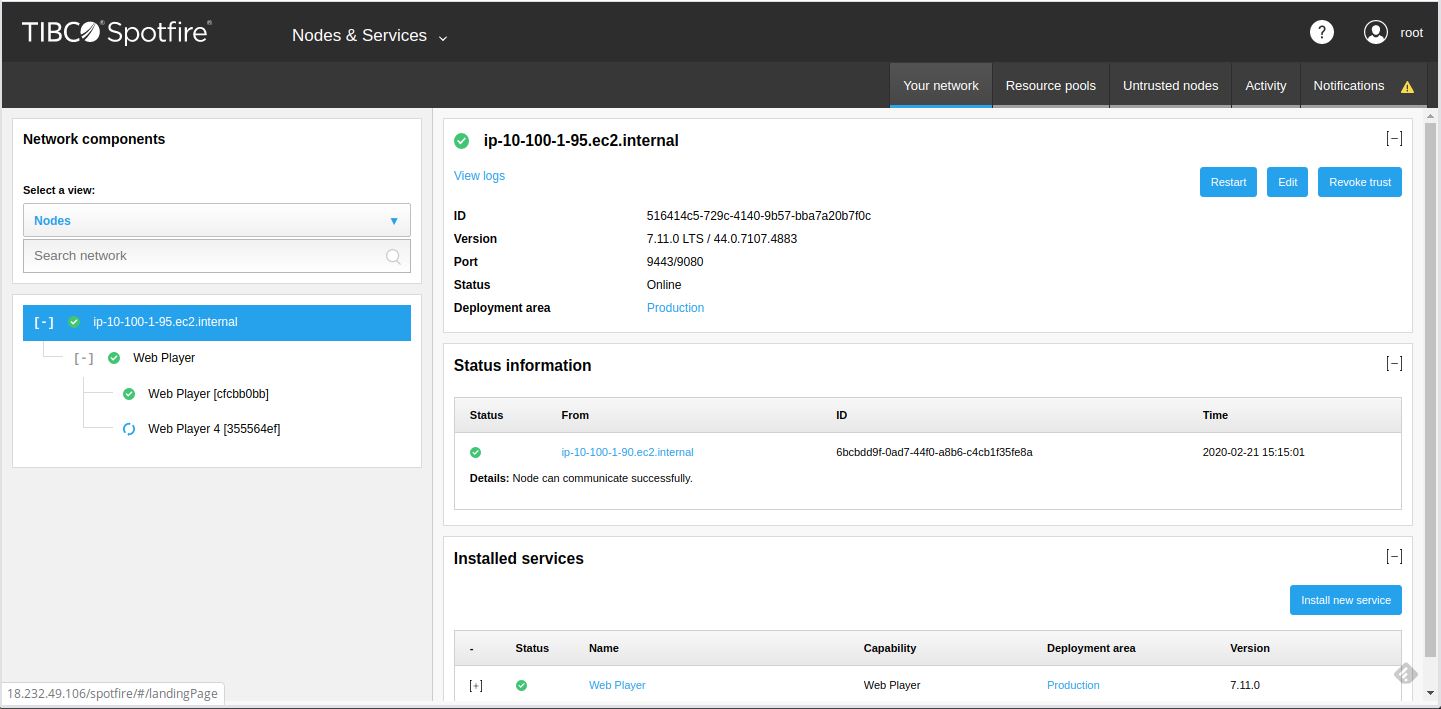Collapse the Installed services panel
The height and width of the screenshot is (709, 1441).
[x=1394, y=557]
